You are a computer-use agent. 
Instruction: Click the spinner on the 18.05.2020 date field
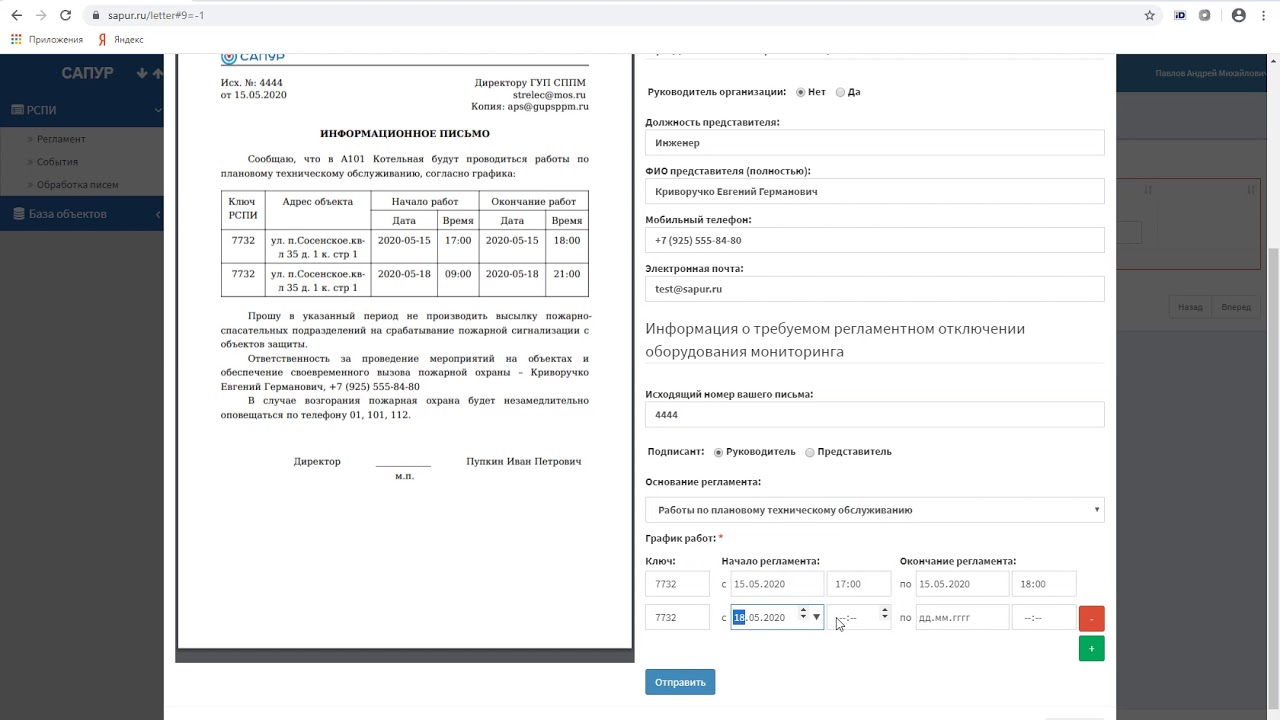click(x=803, y=613)
